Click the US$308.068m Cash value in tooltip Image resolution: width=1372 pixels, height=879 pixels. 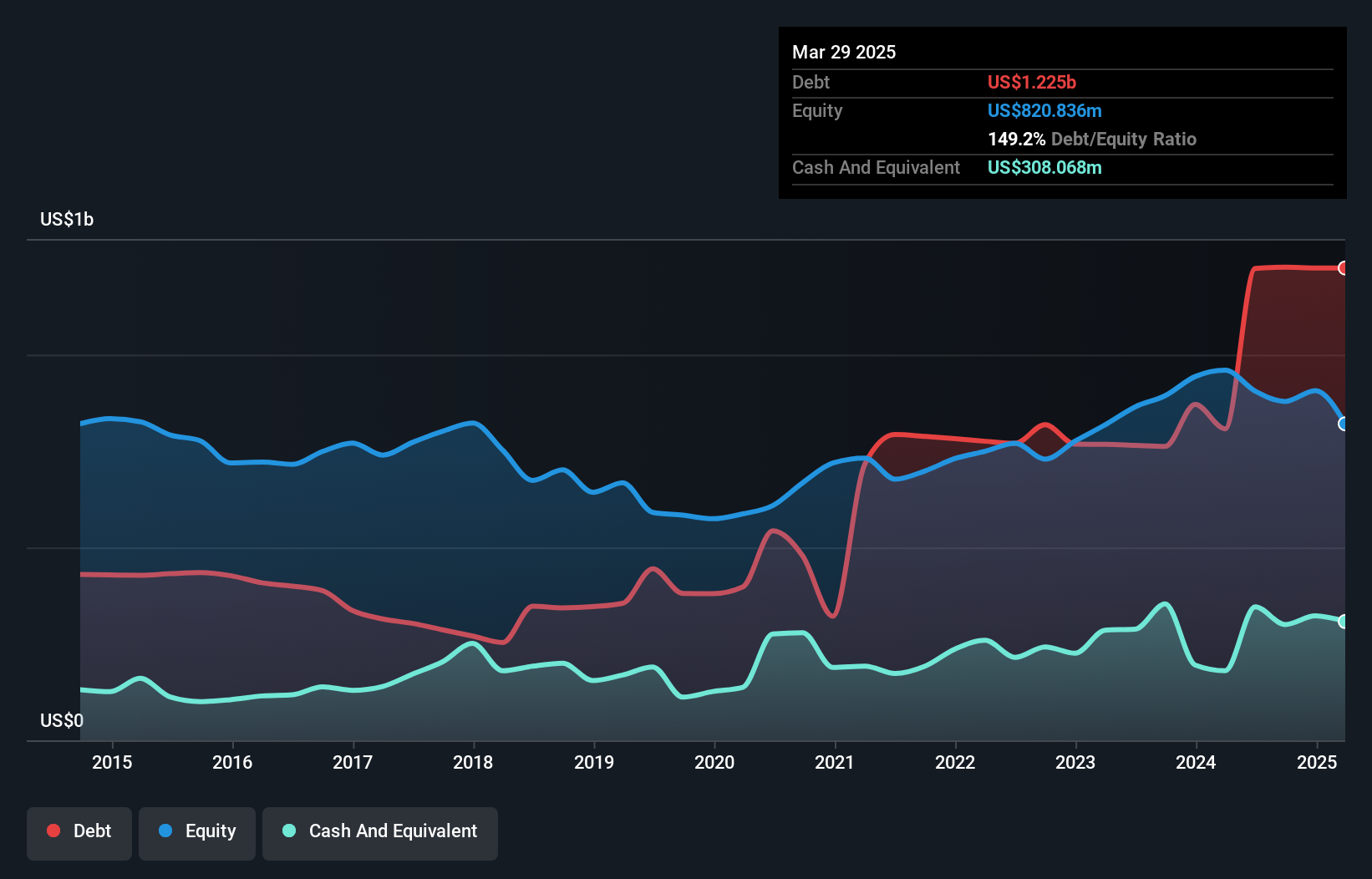(x=1044, y=167)
